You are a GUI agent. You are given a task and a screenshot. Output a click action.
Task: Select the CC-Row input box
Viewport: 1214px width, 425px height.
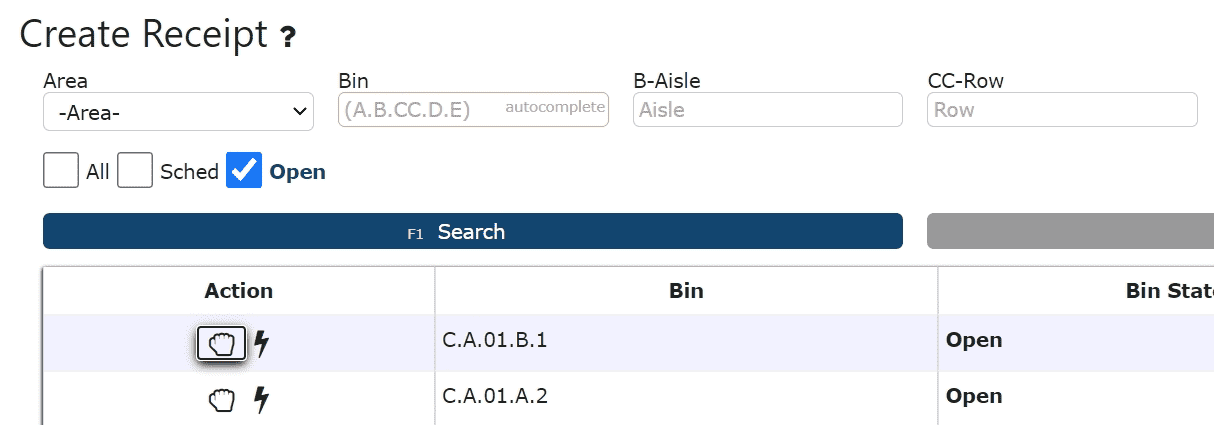pos(1062,109)
